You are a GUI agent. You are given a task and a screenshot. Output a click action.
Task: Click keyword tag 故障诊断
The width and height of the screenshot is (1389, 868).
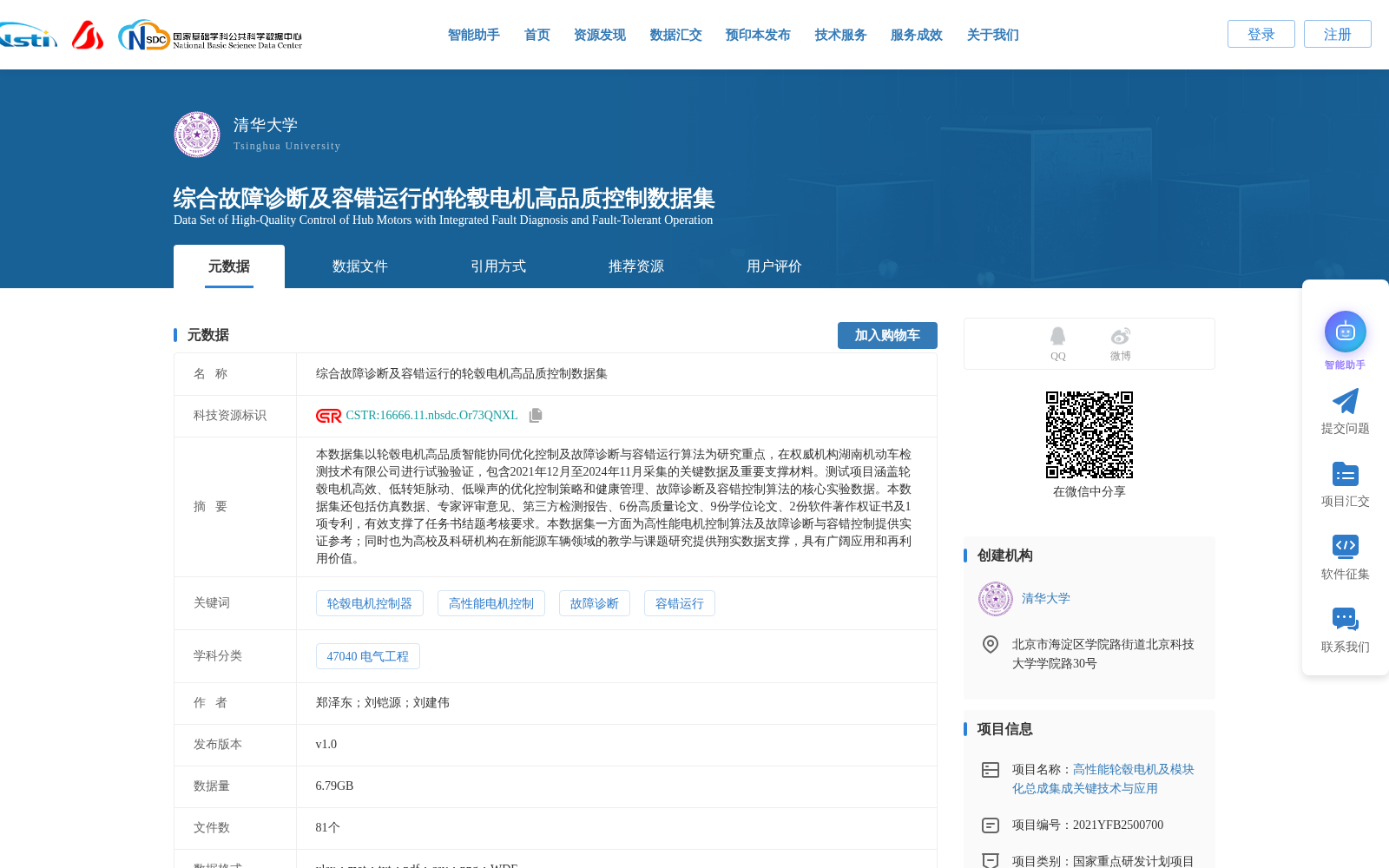(595, 603)
